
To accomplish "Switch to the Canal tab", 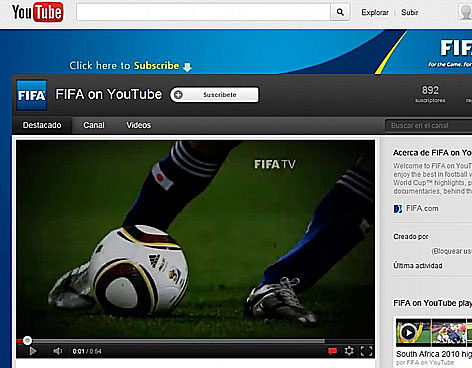I will [x=94, y=125].
